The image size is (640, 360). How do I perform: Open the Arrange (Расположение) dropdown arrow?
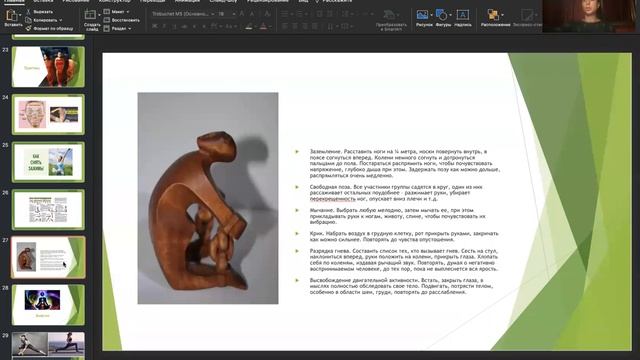[x=502, y=15]
